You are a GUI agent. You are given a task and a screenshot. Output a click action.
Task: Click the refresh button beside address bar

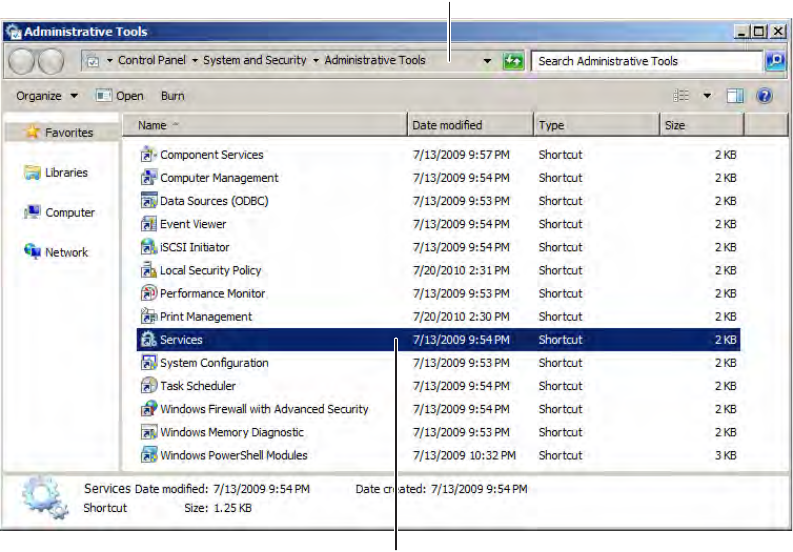pos(513,61)
